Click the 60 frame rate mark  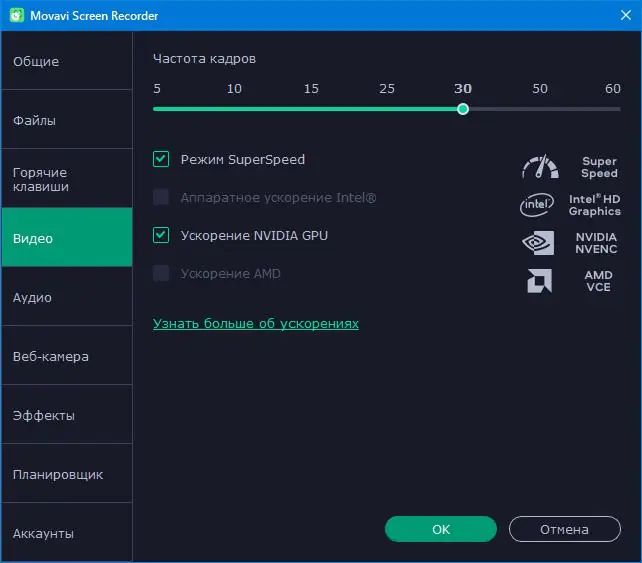613,88
